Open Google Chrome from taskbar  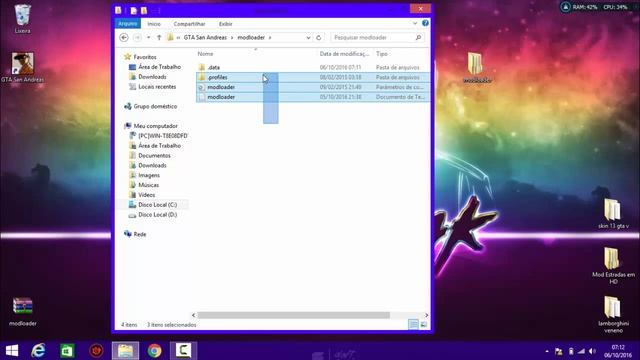(154, 351)
